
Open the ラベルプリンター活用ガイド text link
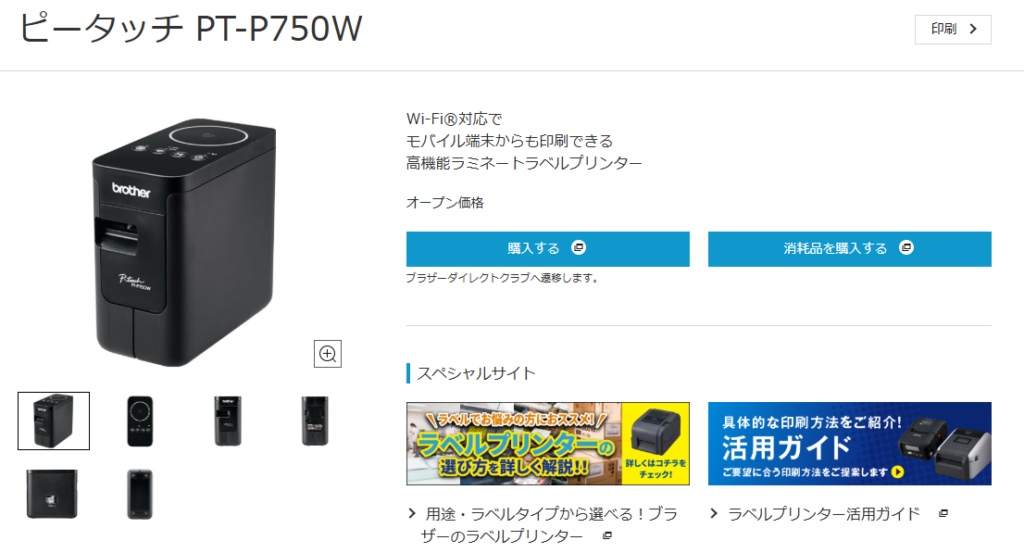pyautogui.click(x=824, y=514)
